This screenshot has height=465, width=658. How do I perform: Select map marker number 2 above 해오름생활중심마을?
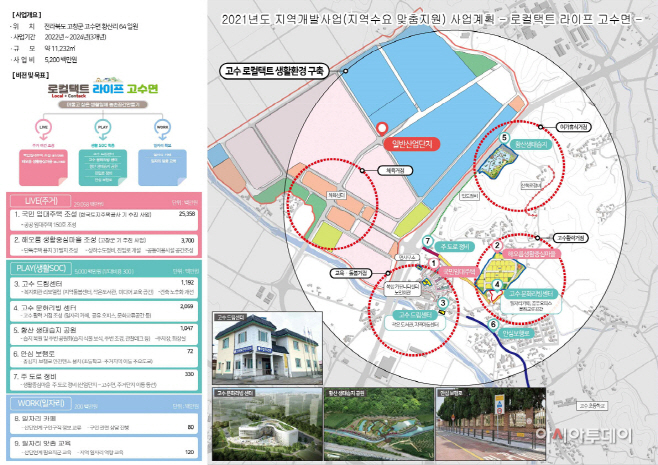497,246
